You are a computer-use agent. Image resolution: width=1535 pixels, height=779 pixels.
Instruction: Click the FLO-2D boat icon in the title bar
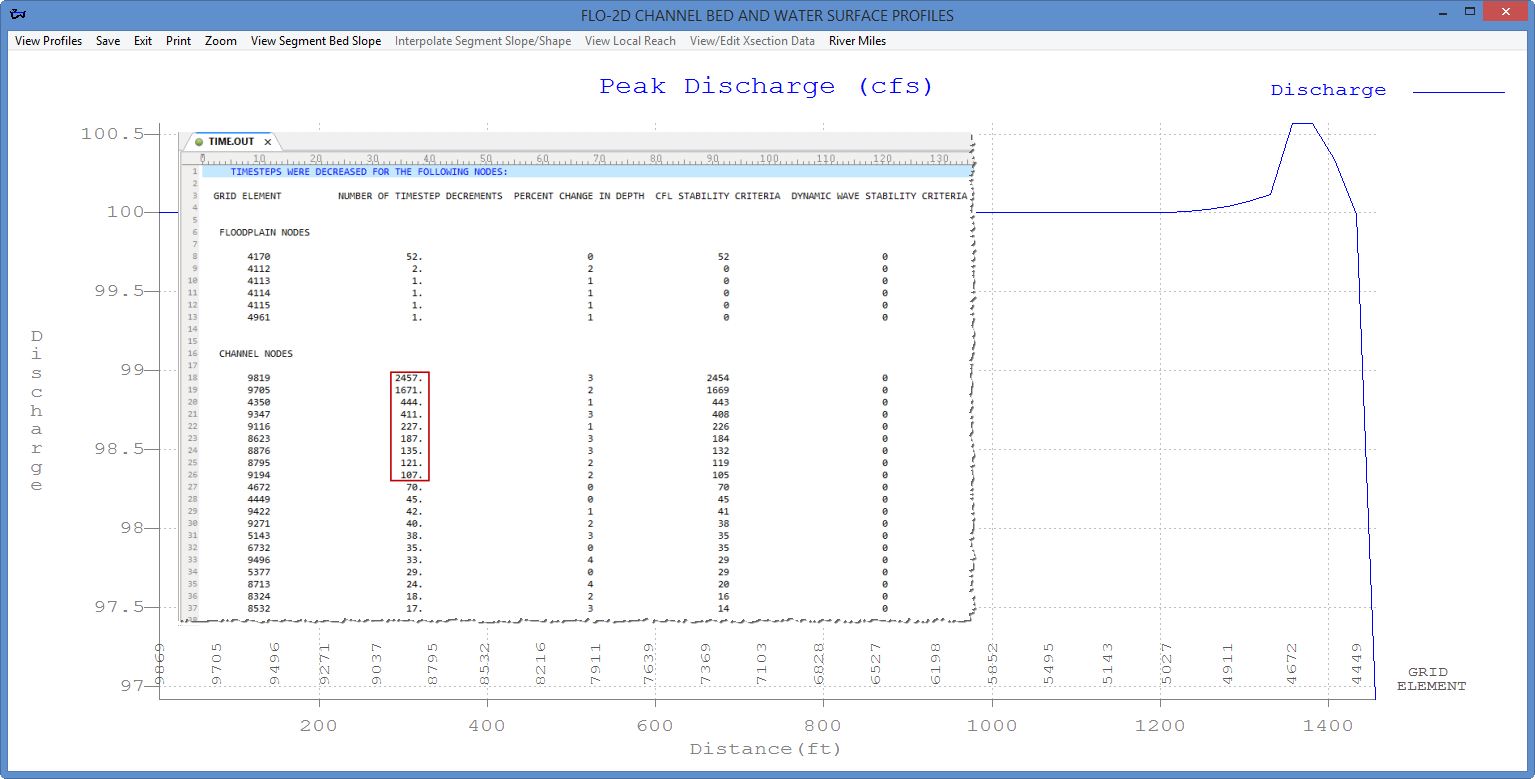[20, 14]
